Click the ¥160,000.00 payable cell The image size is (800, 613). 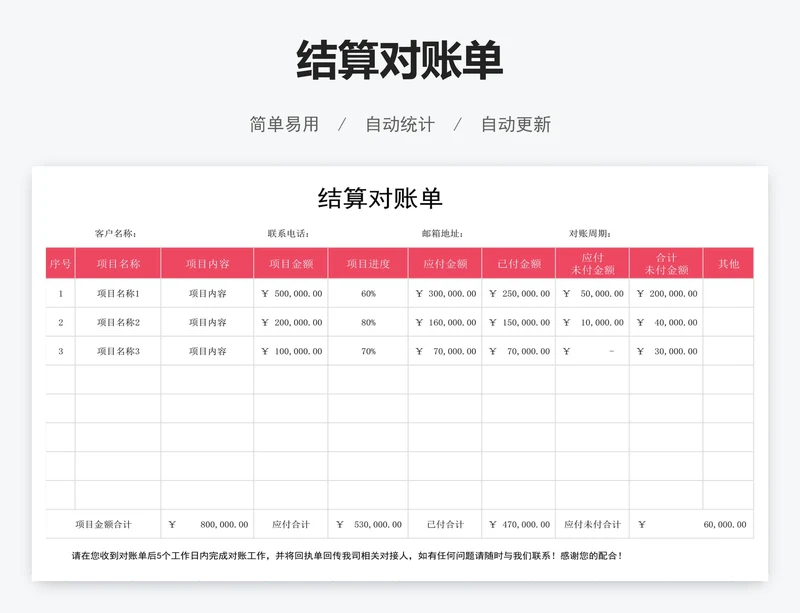pyautogui.click(x=445, y=322)
